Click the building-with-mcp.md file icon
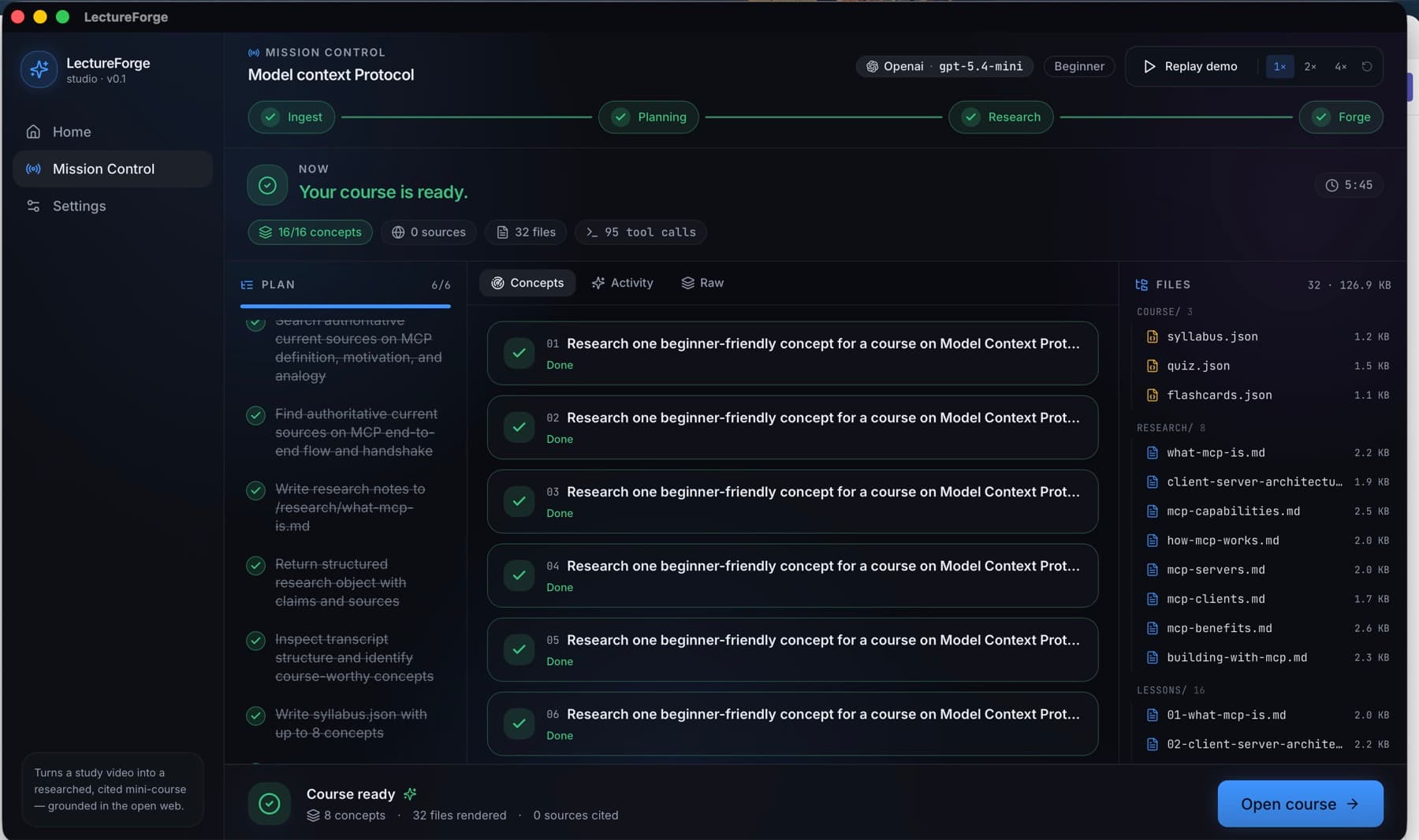Image resolution: width=1419 pixels, height=840 pixels. [x=1152, y=657]
